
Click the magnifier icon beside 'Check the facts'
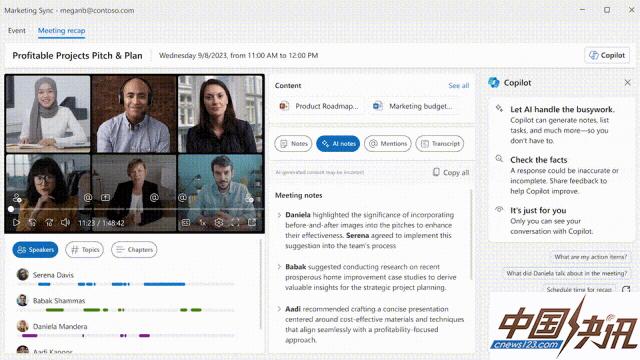point(499,159)
